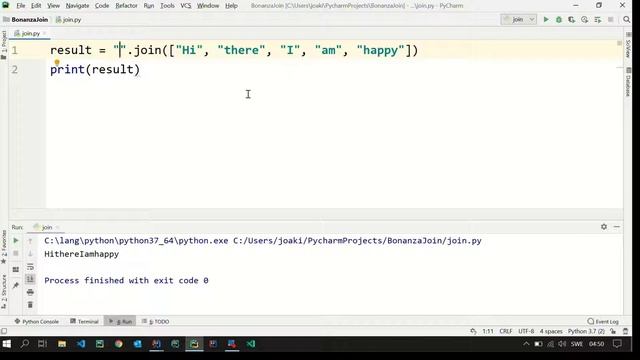Restore layout icon in Run panel
The width and height of the screenshot is (640, 360).
pyautogui.click(x=16, y=270)
